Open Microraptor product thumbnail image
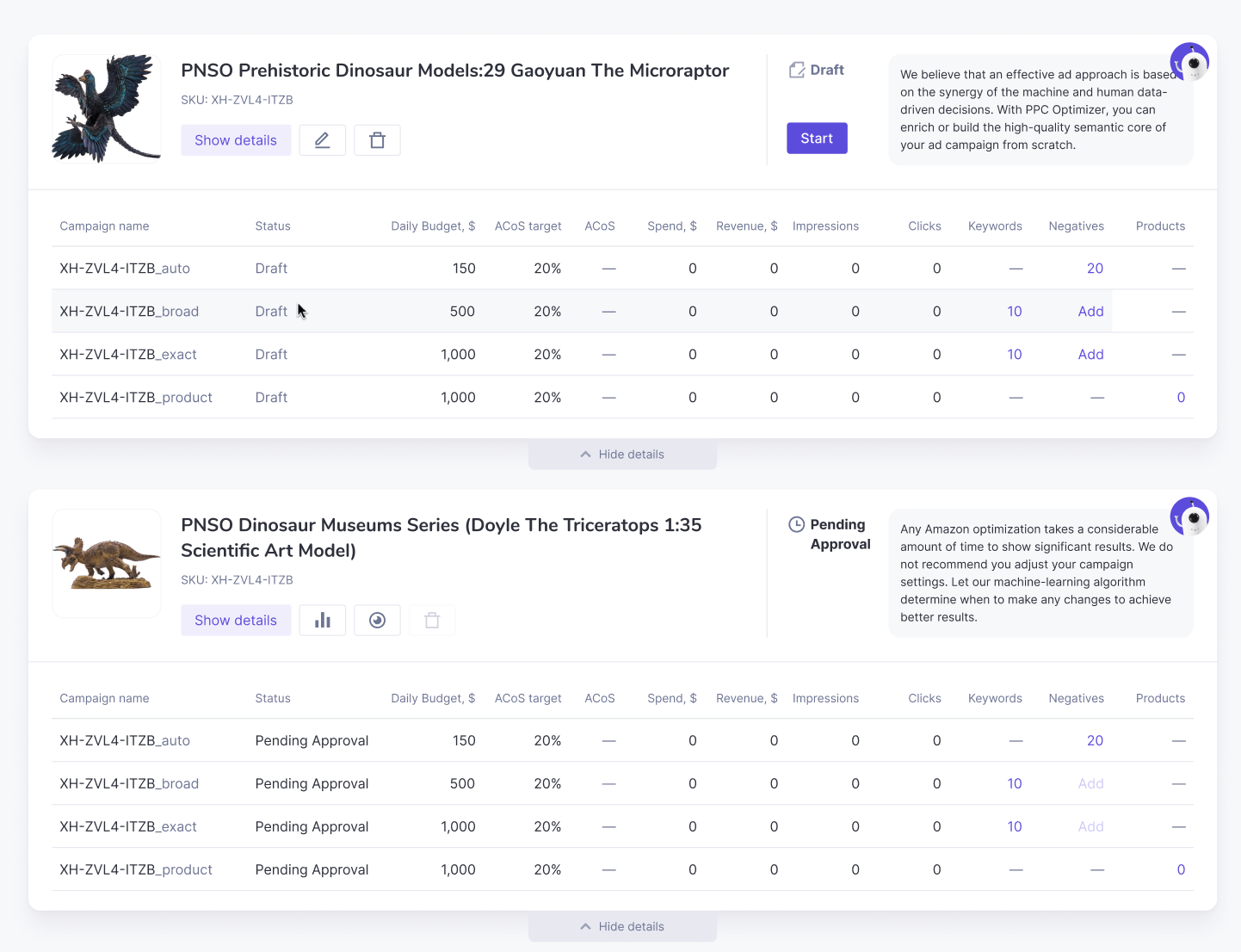The width and height of the screenshot is (1241, 952). pos(107,109)
